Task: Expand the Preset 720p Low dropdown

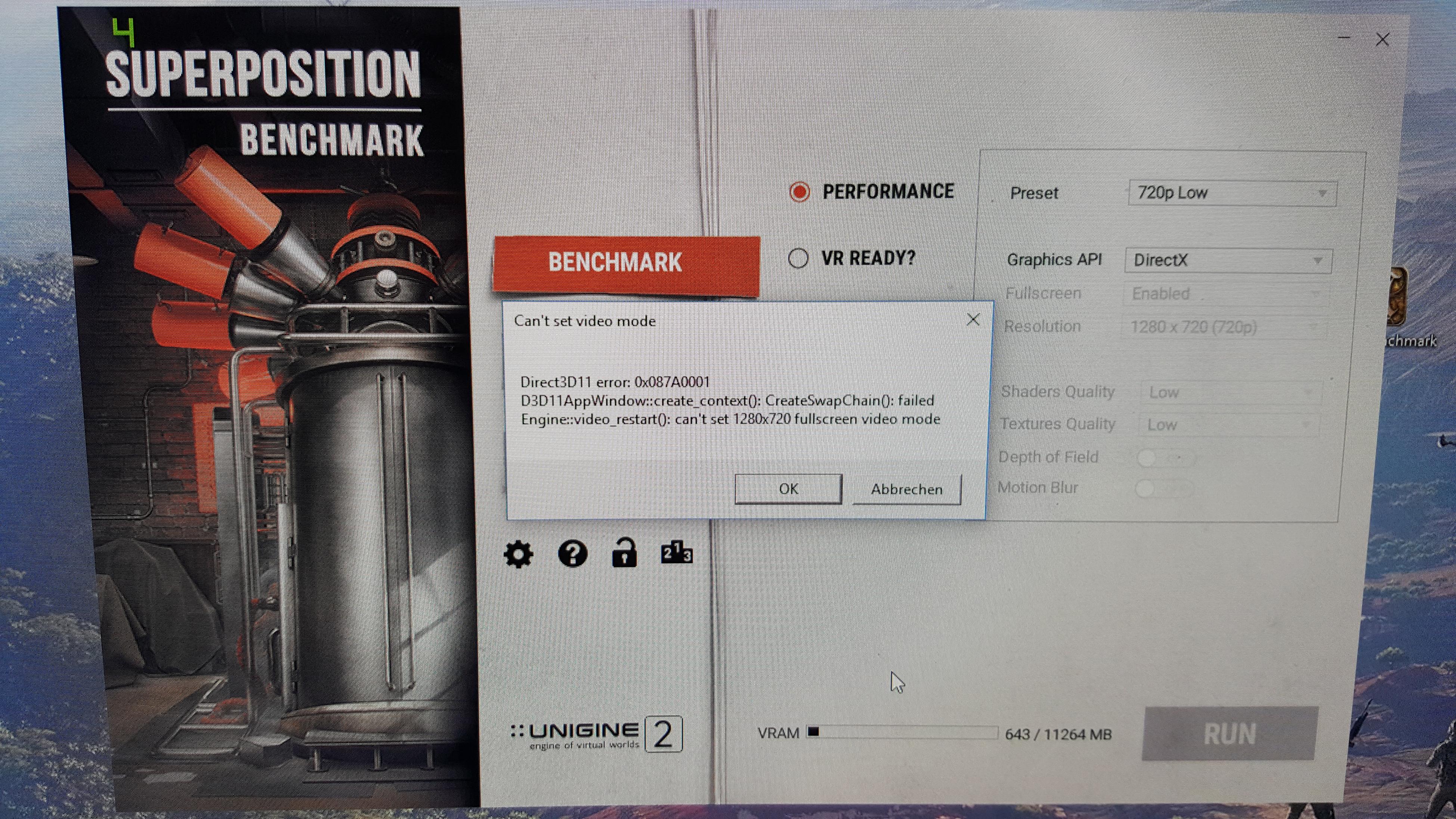Action: [x=1232, y=193]
